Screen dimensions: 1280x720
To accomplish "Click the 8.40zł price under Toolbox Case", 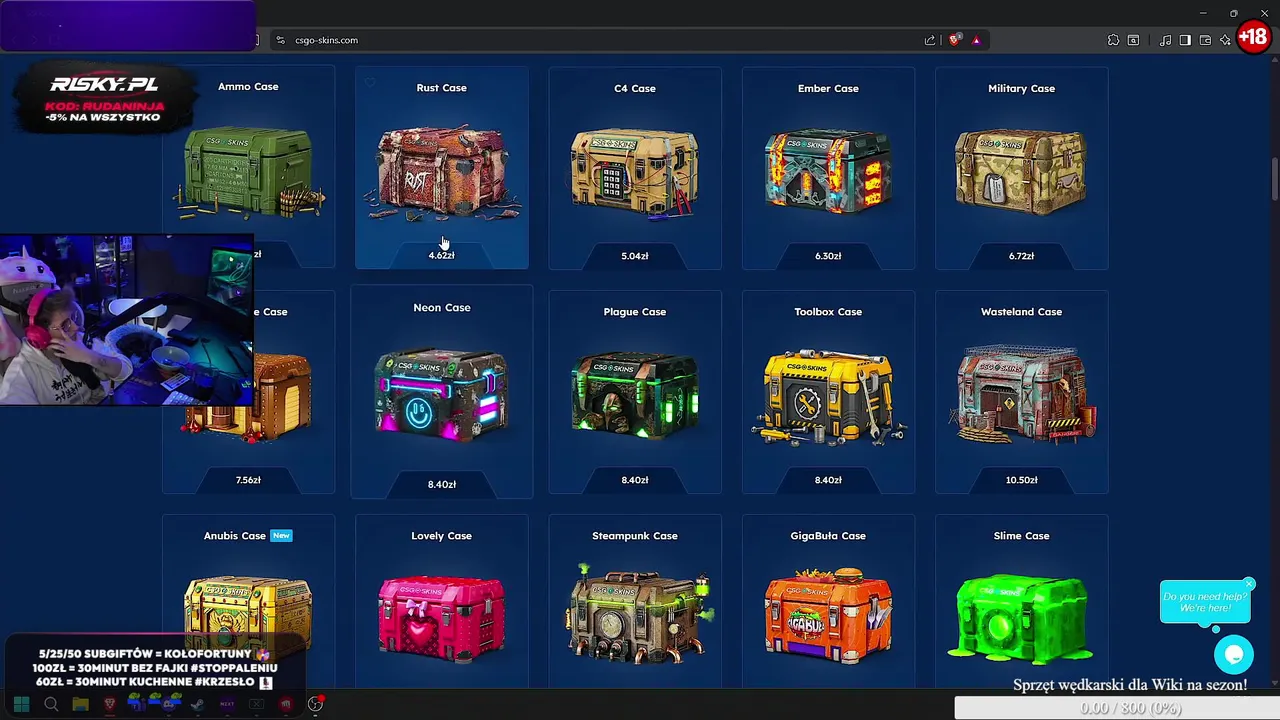I will tap(828, 480).
